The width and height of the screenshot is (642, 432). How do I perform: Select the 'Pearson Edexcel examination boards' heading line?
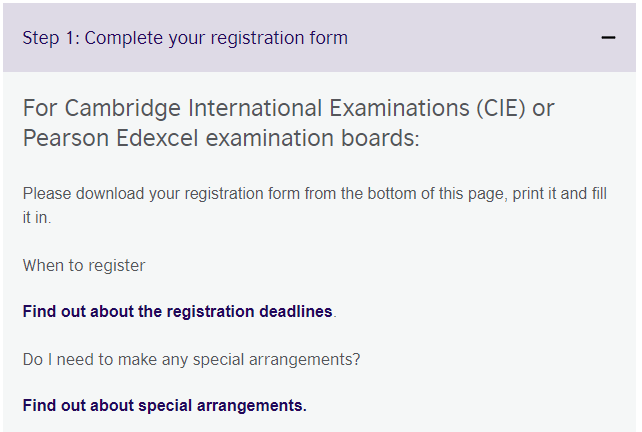(221, 138)
